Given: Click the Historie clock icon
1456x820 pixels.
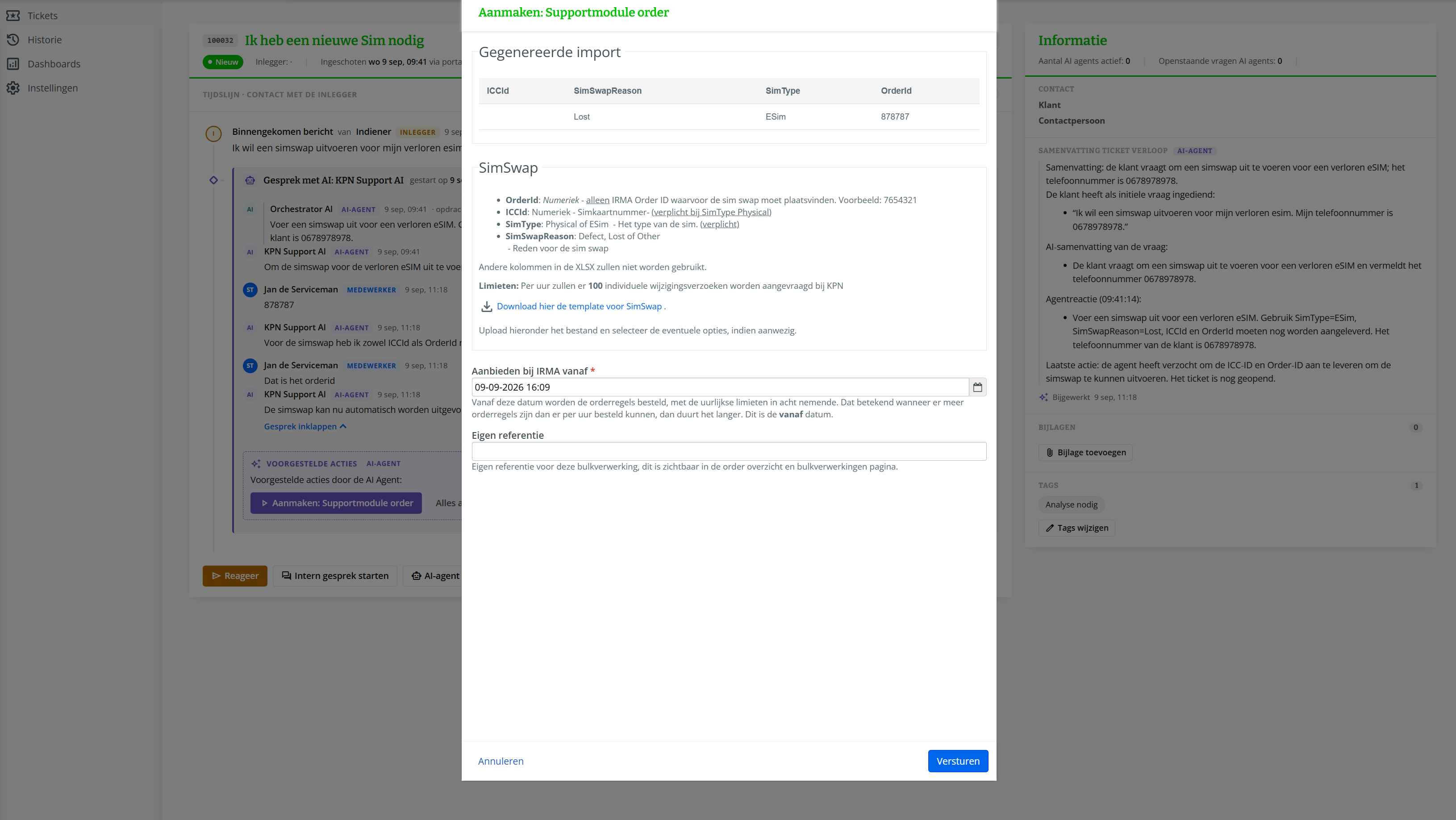Looking at the screenshot, I should tap(13, 40).
